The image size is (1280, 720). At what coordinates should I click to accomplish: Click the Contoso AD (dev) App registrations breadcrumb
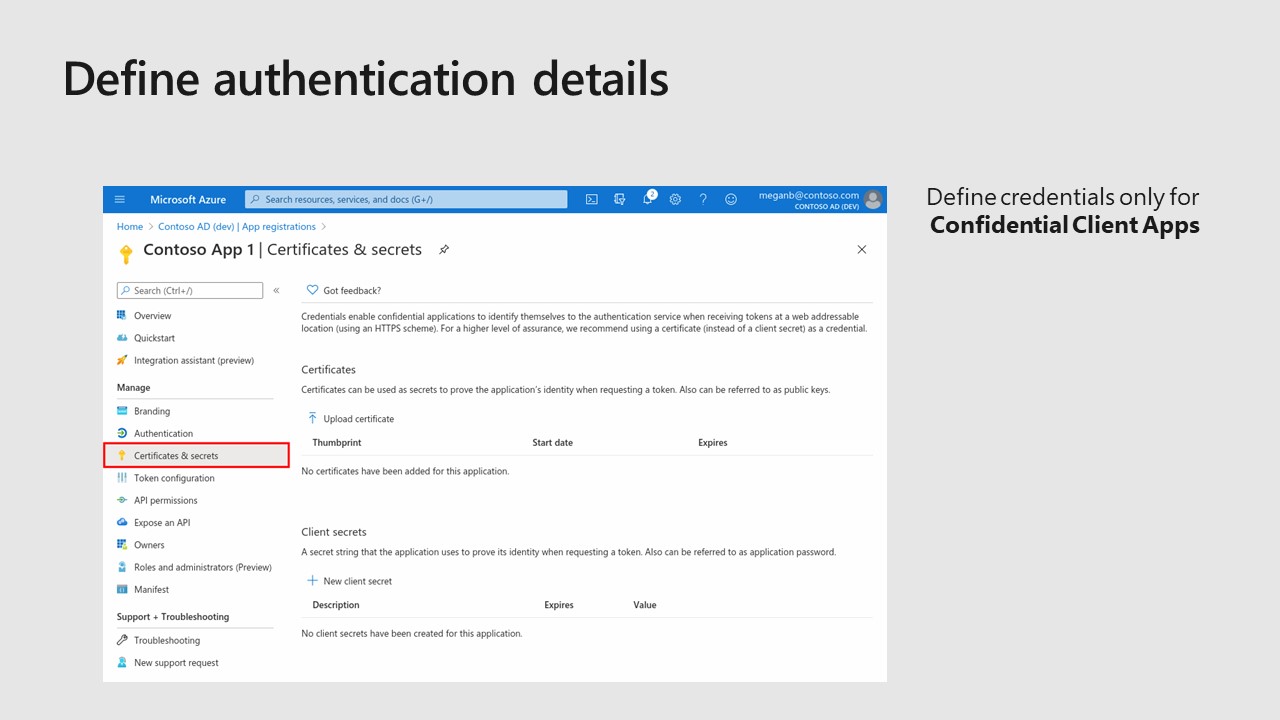(236, 227)
